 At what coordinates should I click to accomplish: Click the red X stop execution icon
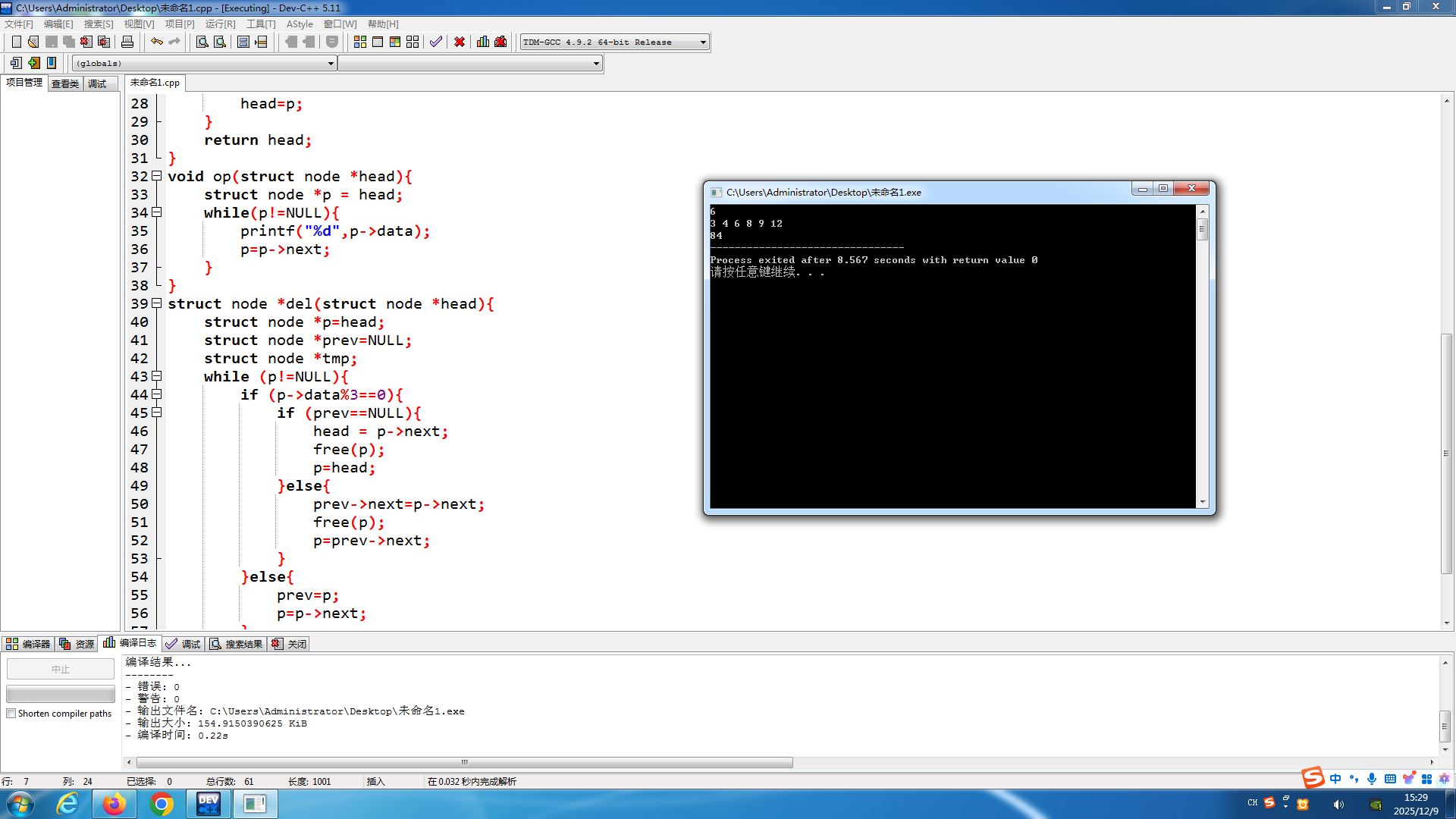460,42
